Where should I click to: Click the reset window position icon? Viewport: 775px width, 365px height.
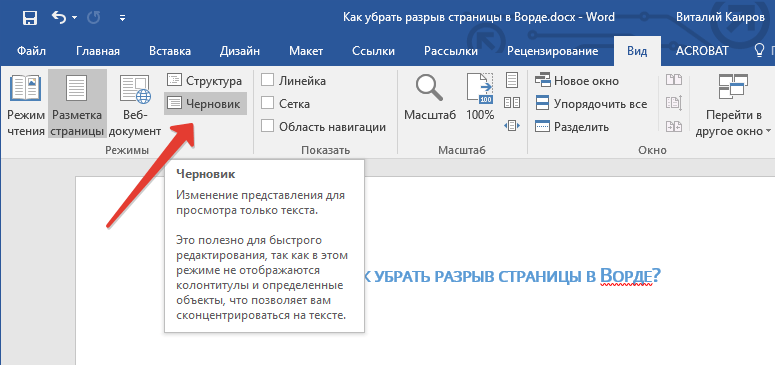[x=674, y=126]
